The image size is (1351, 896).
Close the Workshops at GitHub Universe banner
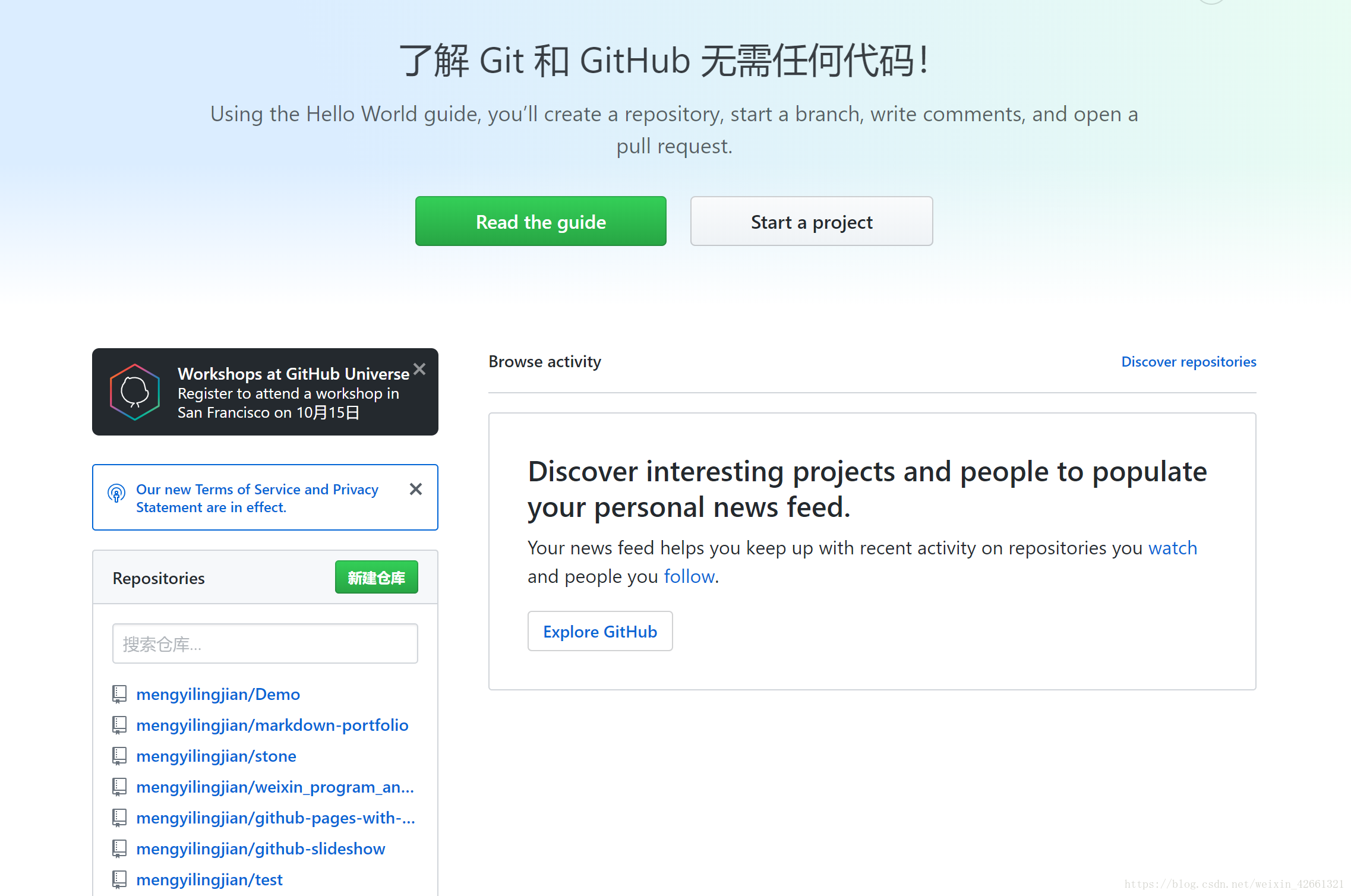(419, 370)
